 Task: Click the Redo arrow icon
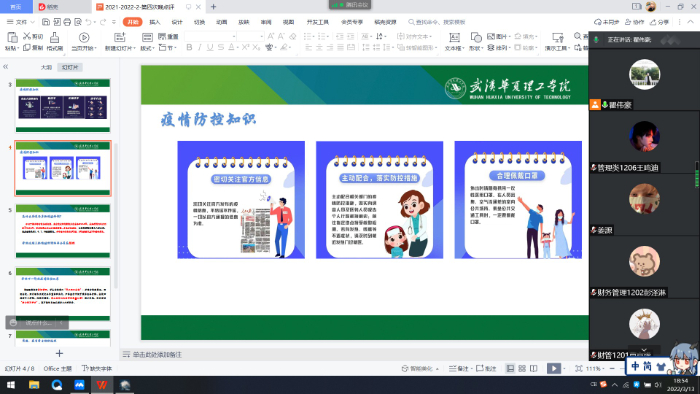[103, 22]
